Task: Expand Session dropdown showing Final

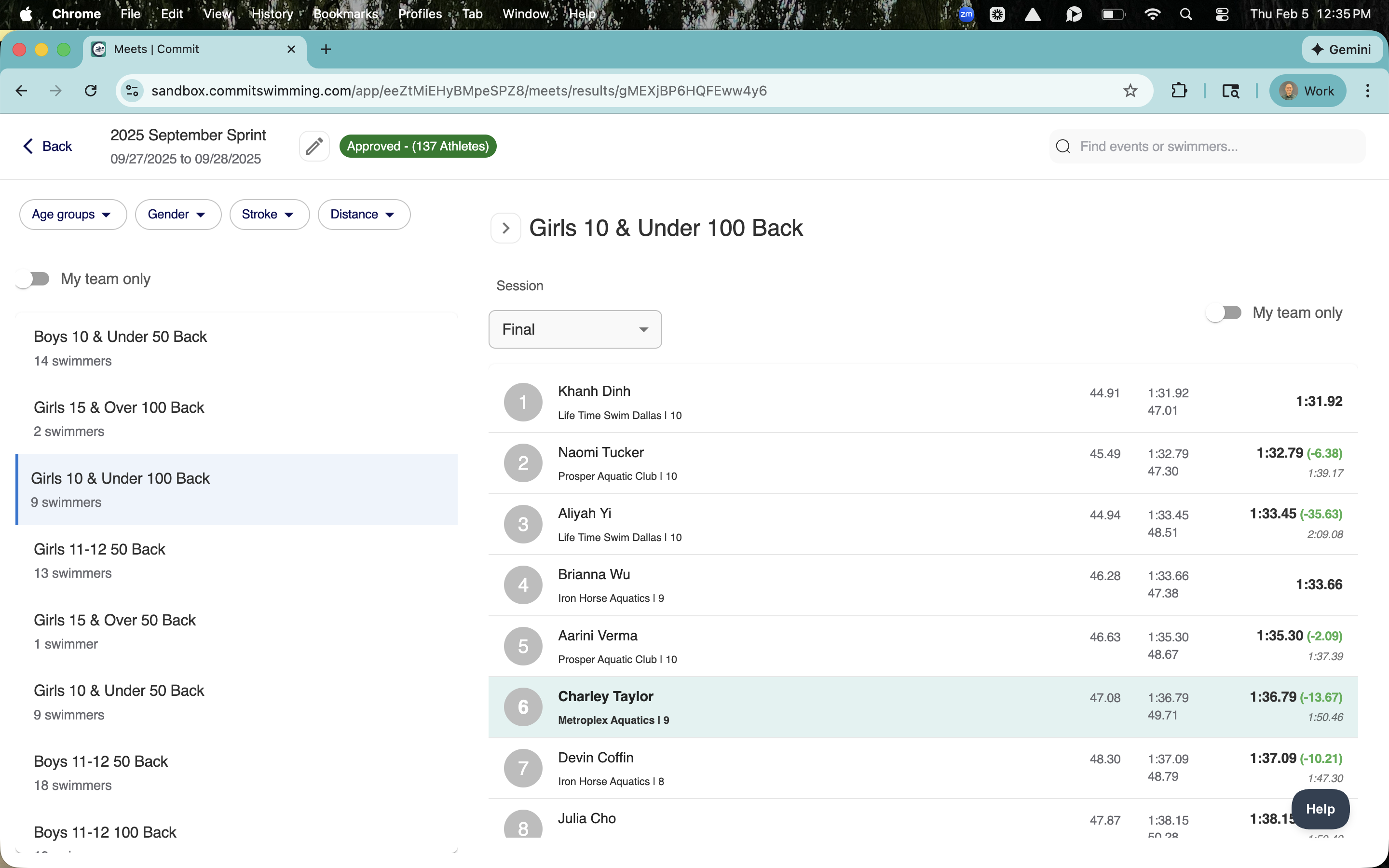Action: coord(574,329)
